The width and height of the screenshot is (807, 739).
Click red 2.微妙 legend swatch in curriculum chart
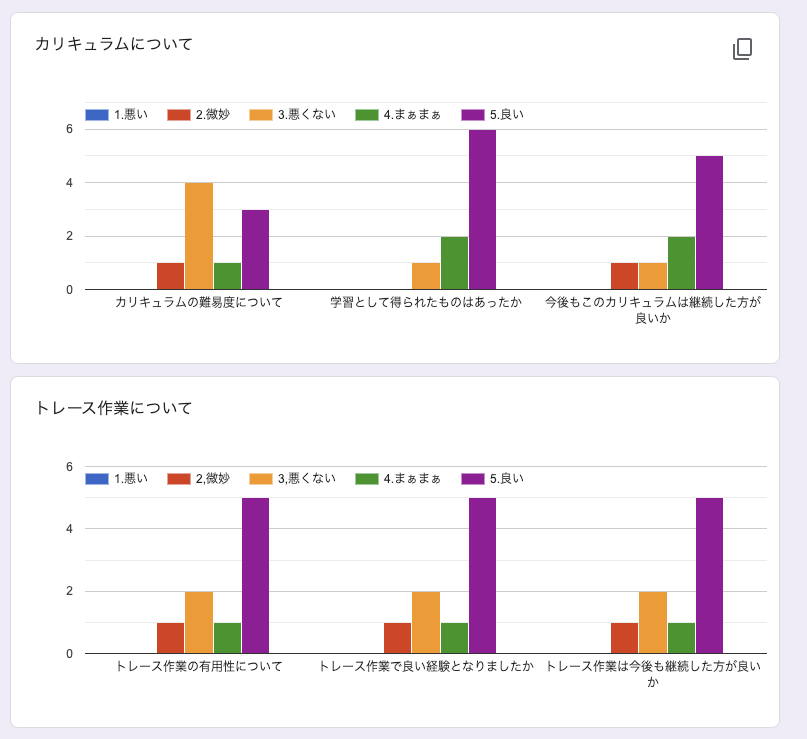[179, 115]
